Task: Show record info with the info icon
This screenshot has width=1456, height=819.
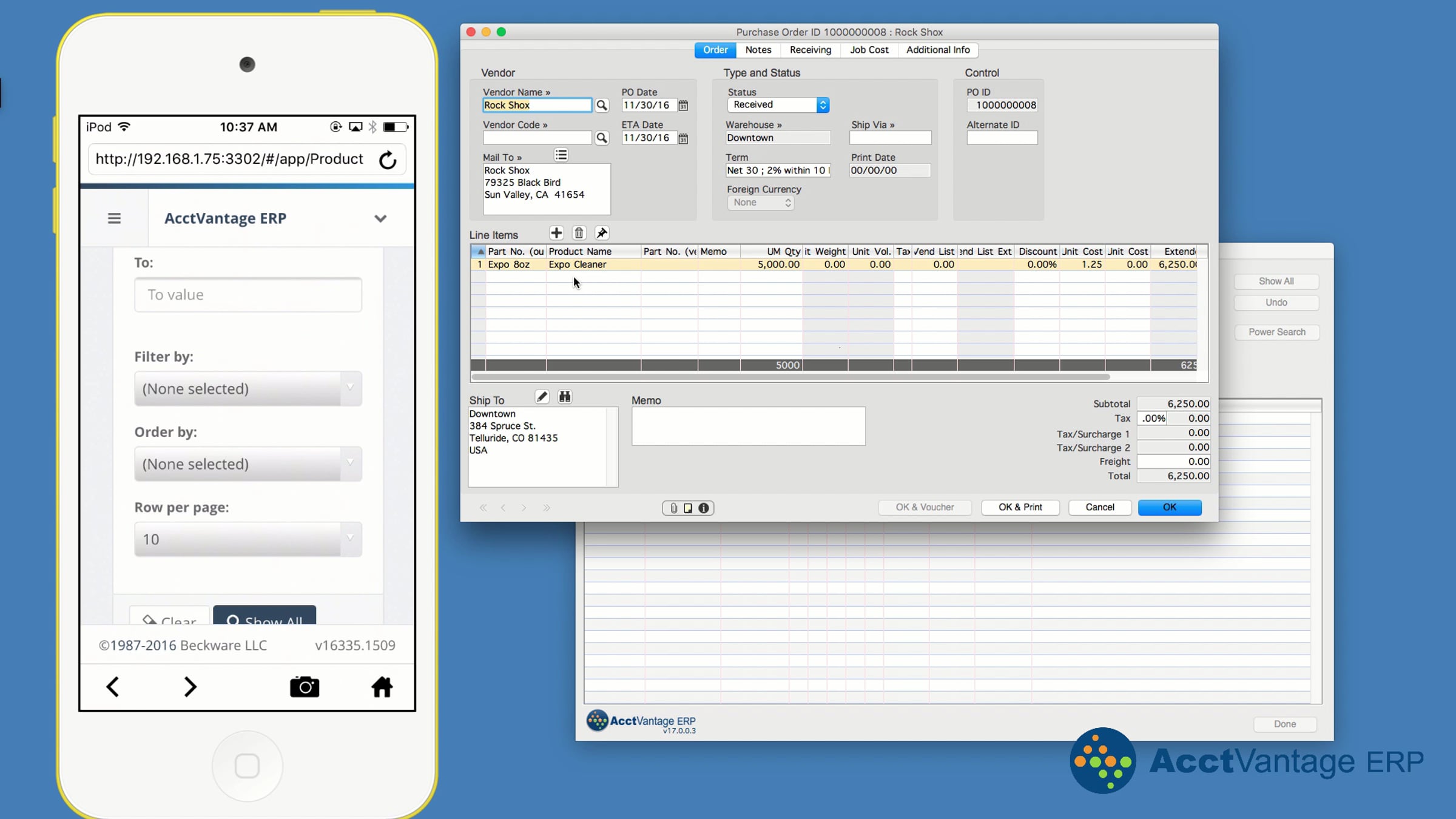Action: click(704, 508)
